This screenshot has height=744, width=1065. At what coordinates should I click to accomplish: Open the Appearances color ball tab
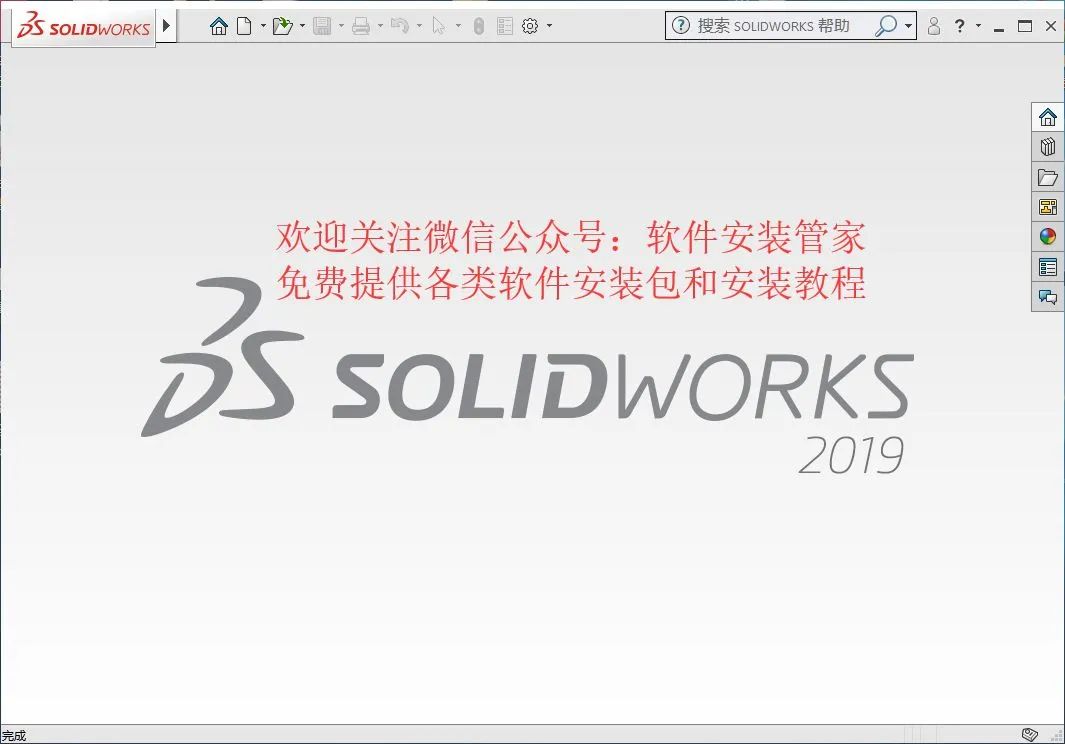pos(1048,236)
